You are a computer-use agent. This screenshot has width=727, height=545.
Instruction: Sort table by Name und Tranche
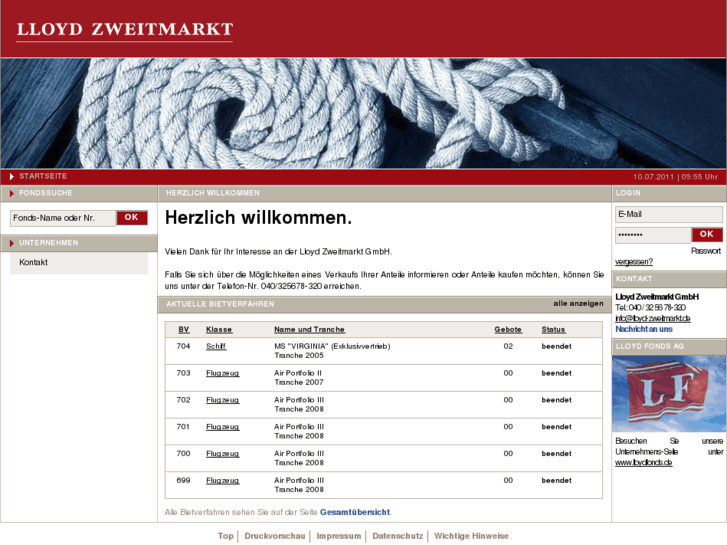coord(309,329)
